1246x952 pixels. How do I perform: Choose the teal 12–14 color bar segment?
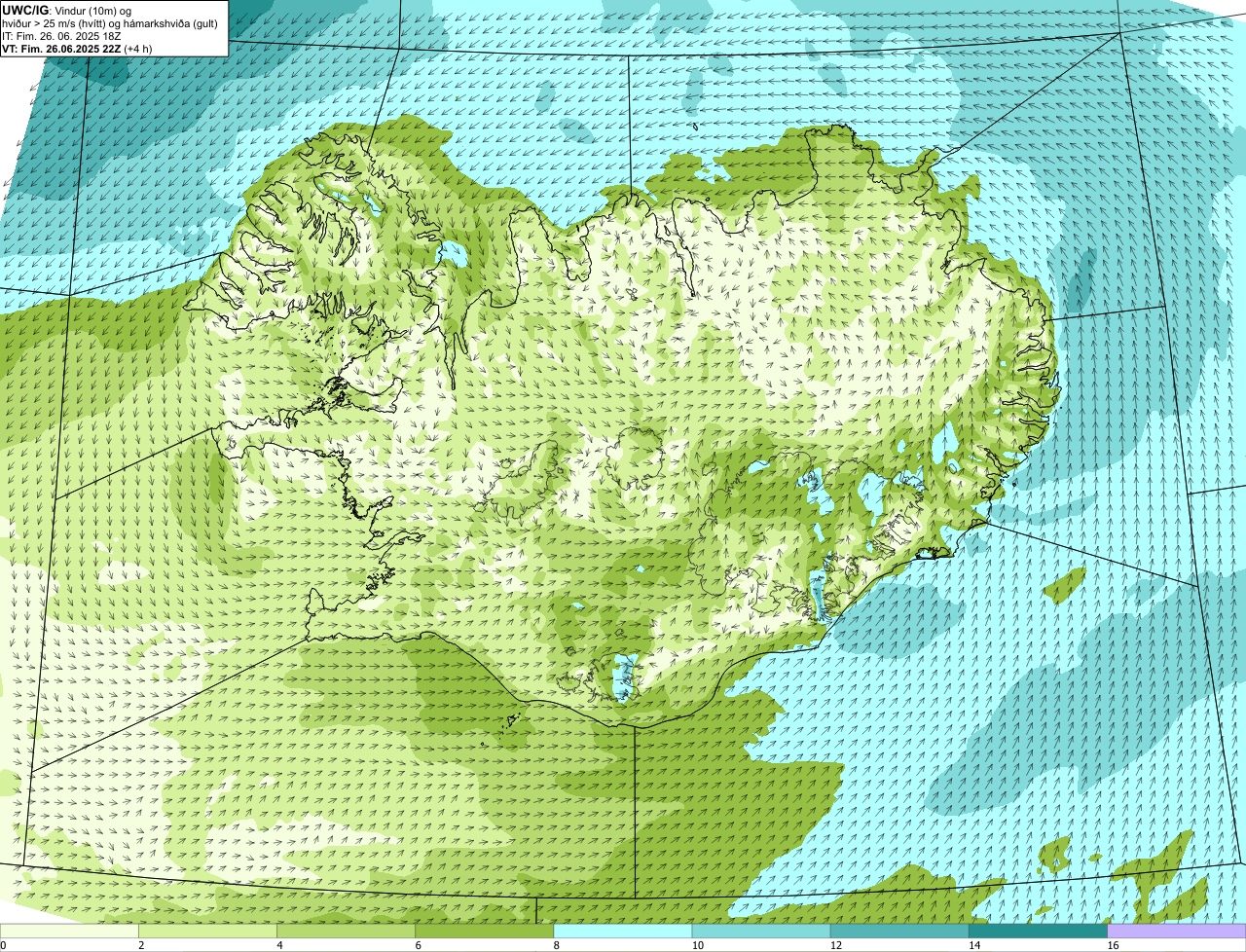tap(899, 931)
